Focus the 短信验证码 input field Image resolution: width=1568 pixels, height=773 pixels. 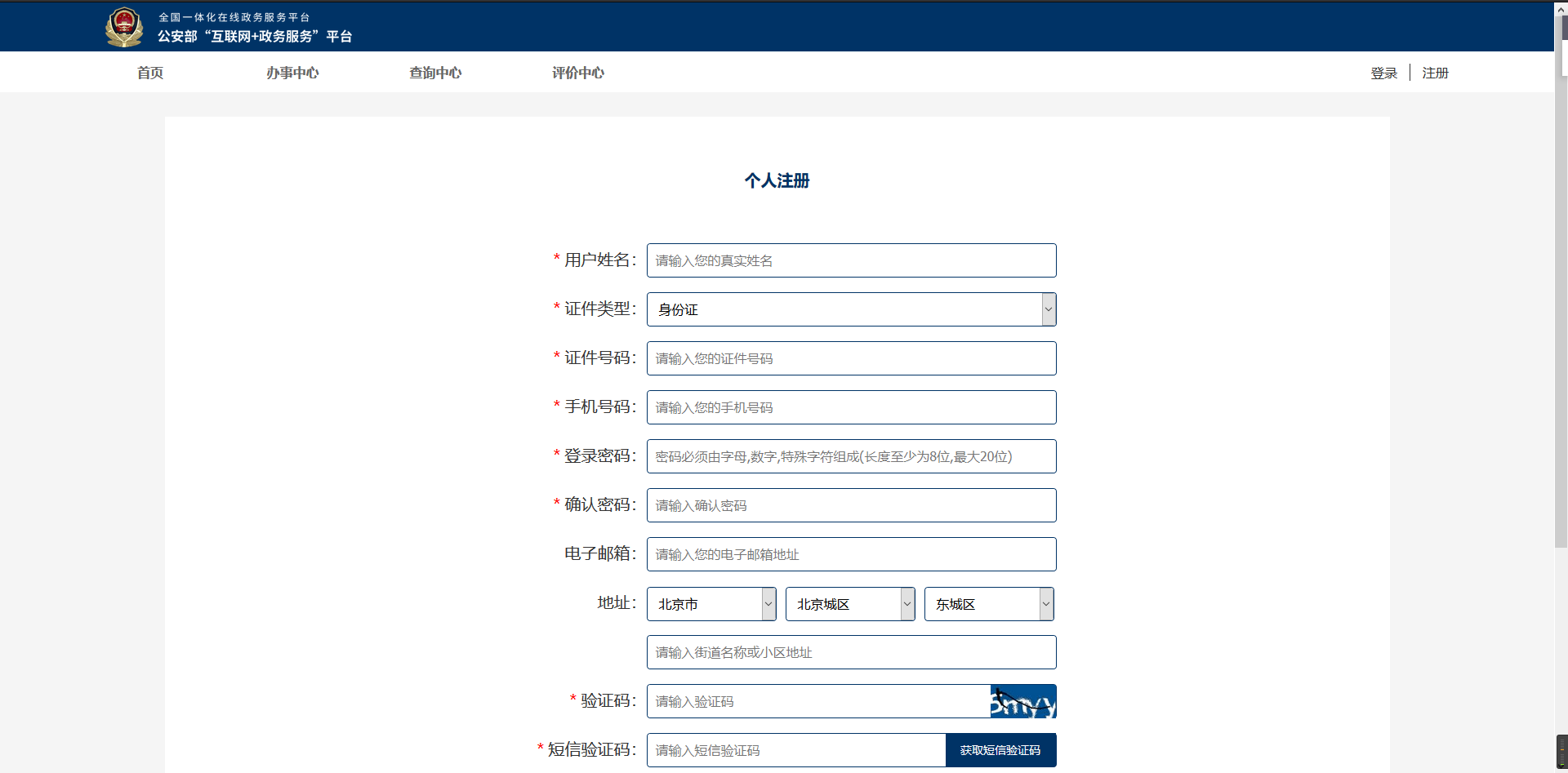tap(796, 750)
